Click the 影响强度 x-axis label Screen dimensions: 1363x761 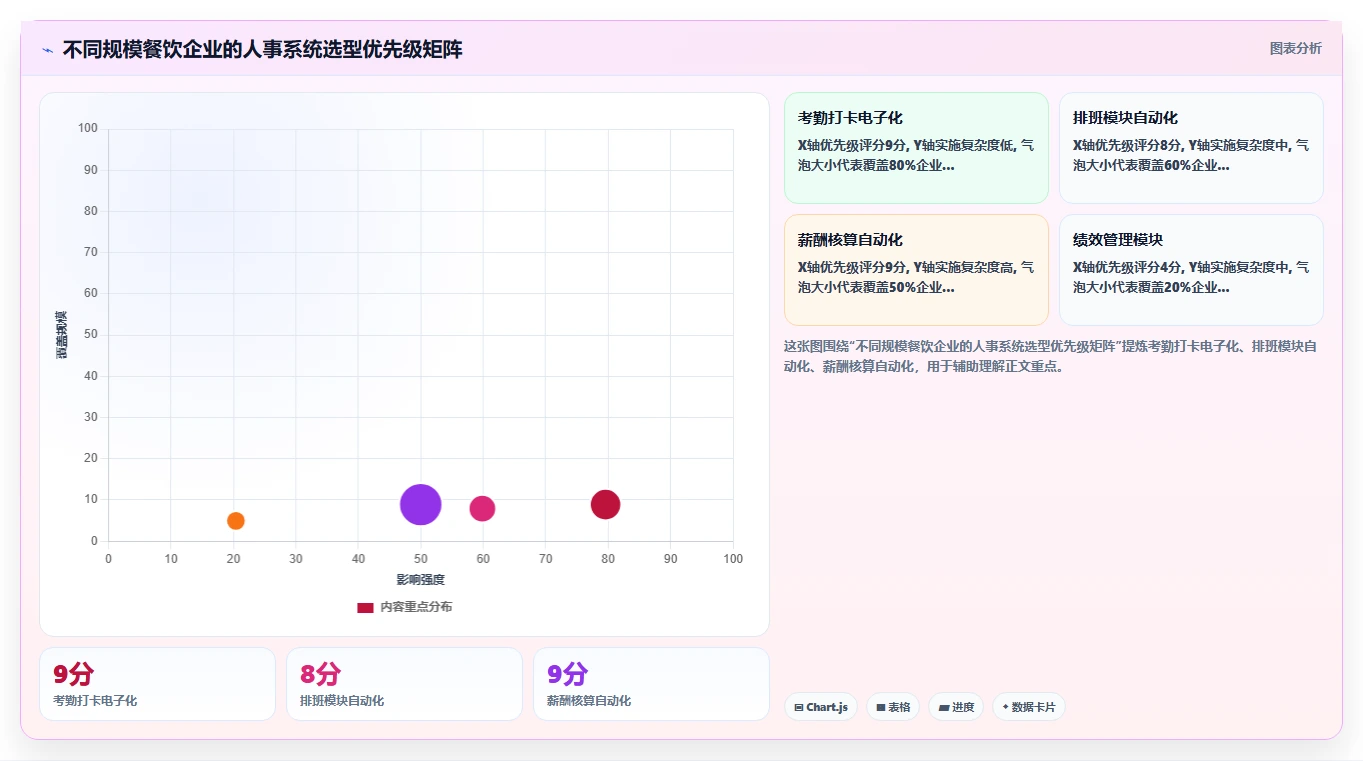click(421, 580)
